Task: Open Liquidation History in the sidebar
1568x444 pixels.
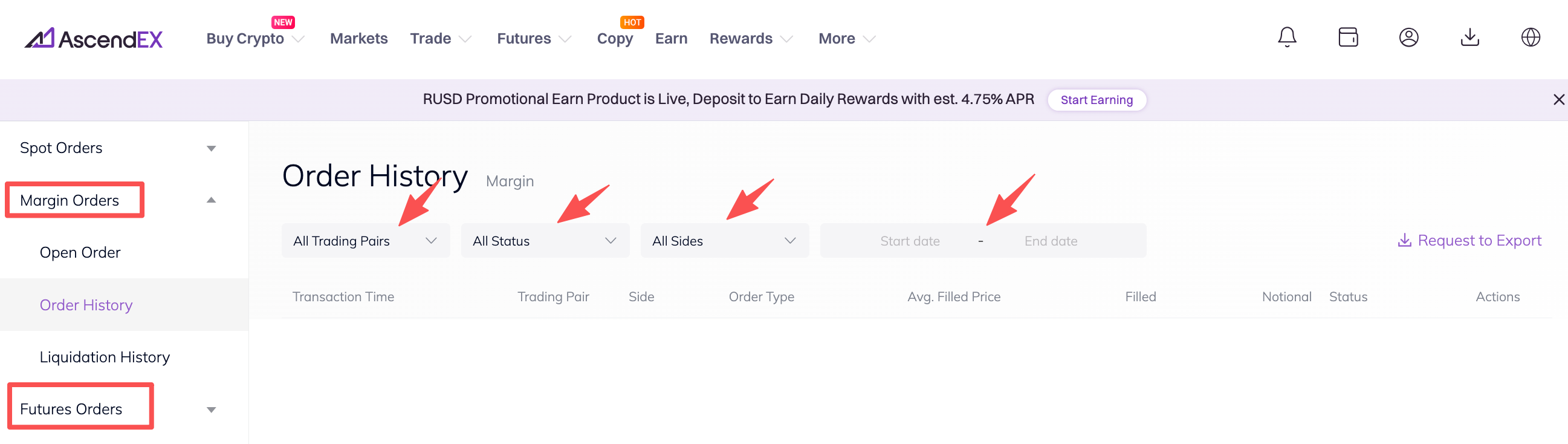Action: pyautogui.click(x=104, y=357)
